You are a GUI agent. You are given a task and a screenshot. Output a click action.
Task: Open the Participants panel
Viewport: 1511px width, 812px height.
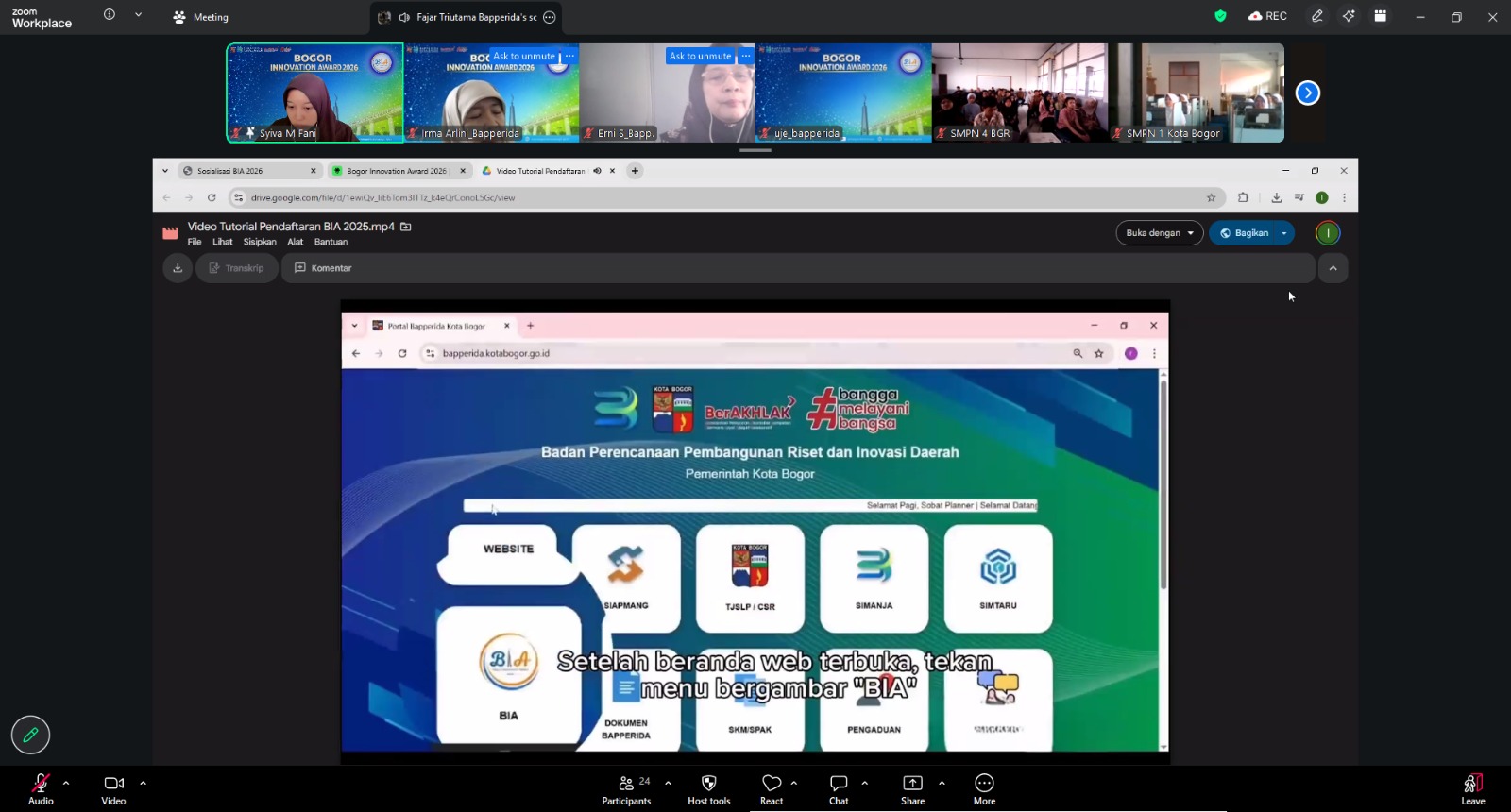[626, 789]
